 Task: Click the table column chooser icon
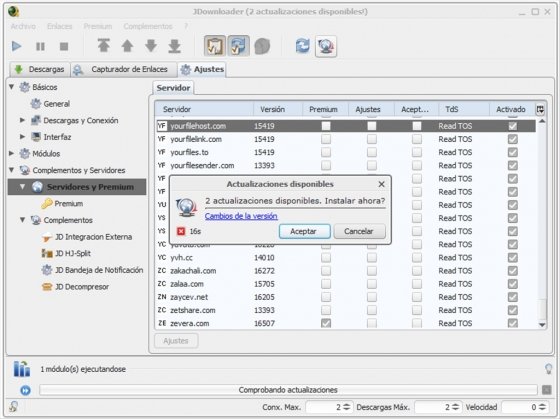point(540,109)
